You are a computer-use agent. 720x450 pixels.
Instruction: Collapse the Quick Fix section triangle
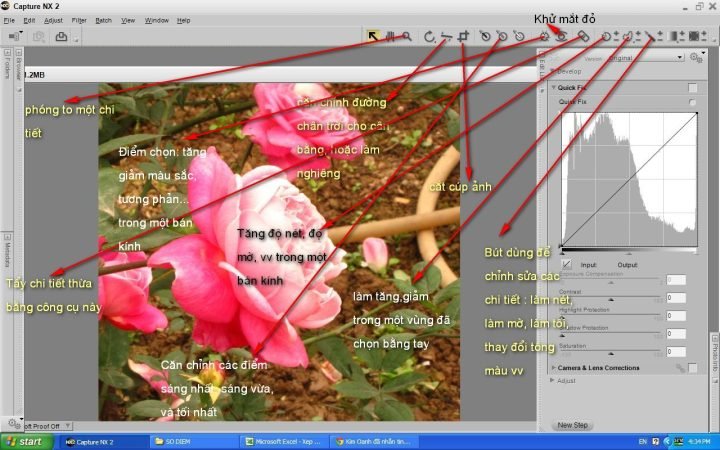click(x=554, y=87)
